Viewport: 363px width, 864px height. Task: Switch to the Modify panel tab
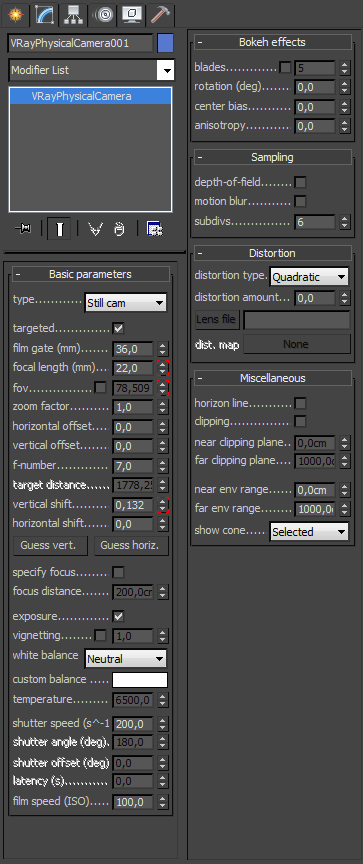[44, 15]
